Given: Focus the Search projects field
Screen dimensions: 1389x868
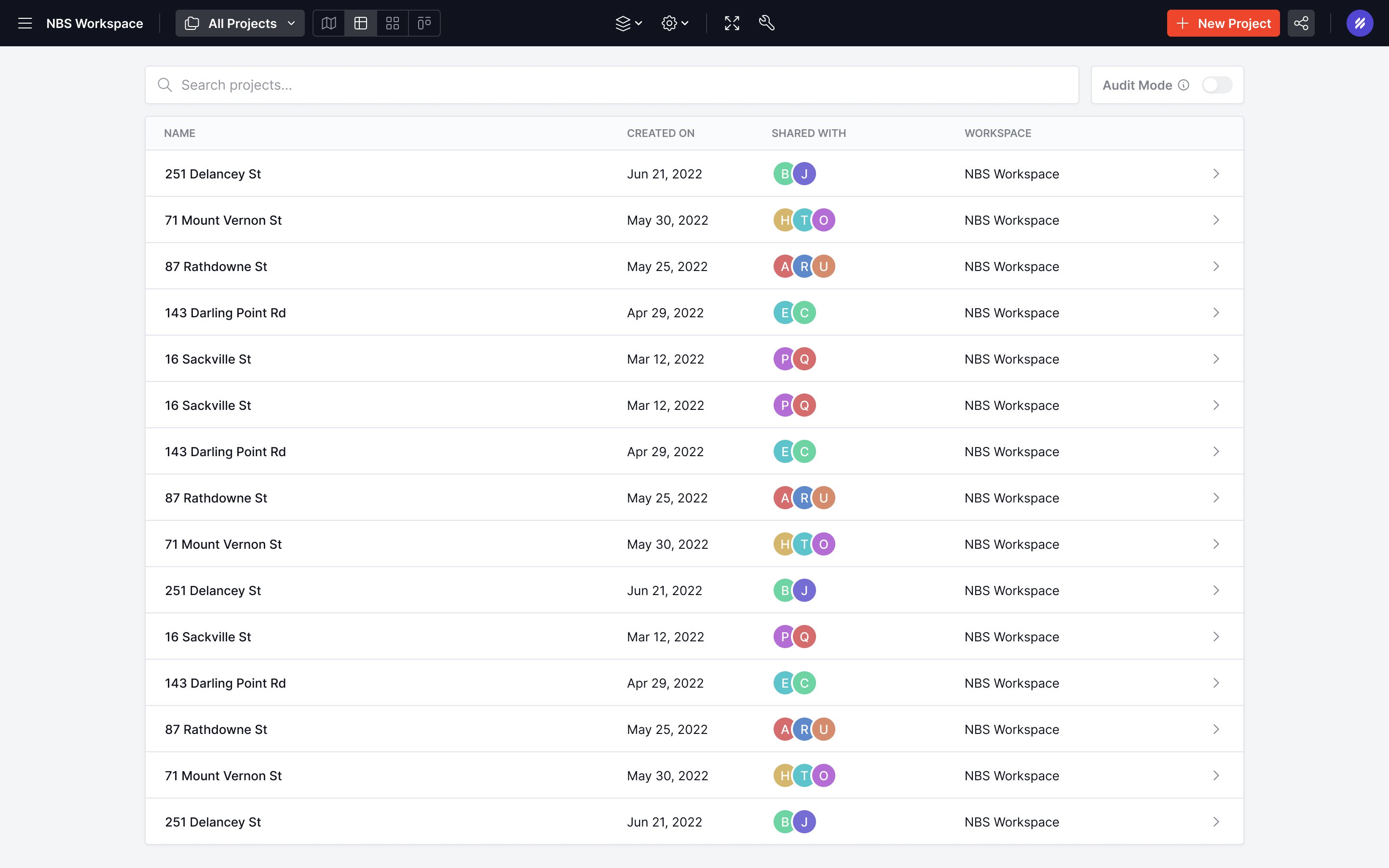Looking at the screenshot, I should pyautogui.click(x=612, y=85).
